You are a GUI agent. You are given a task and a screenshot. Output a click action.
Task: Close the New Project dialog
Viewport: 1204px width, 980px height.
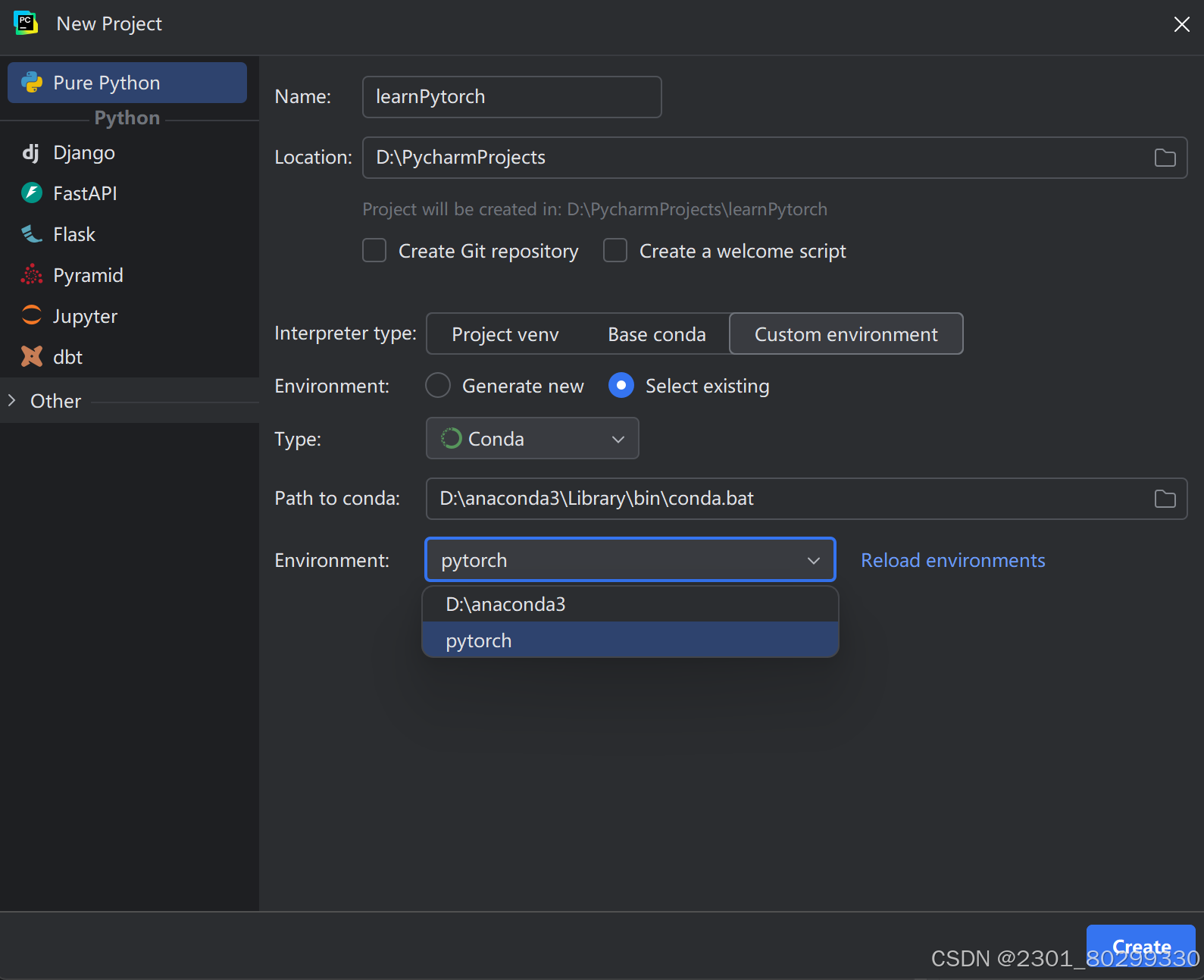(x=1181, y=24)
